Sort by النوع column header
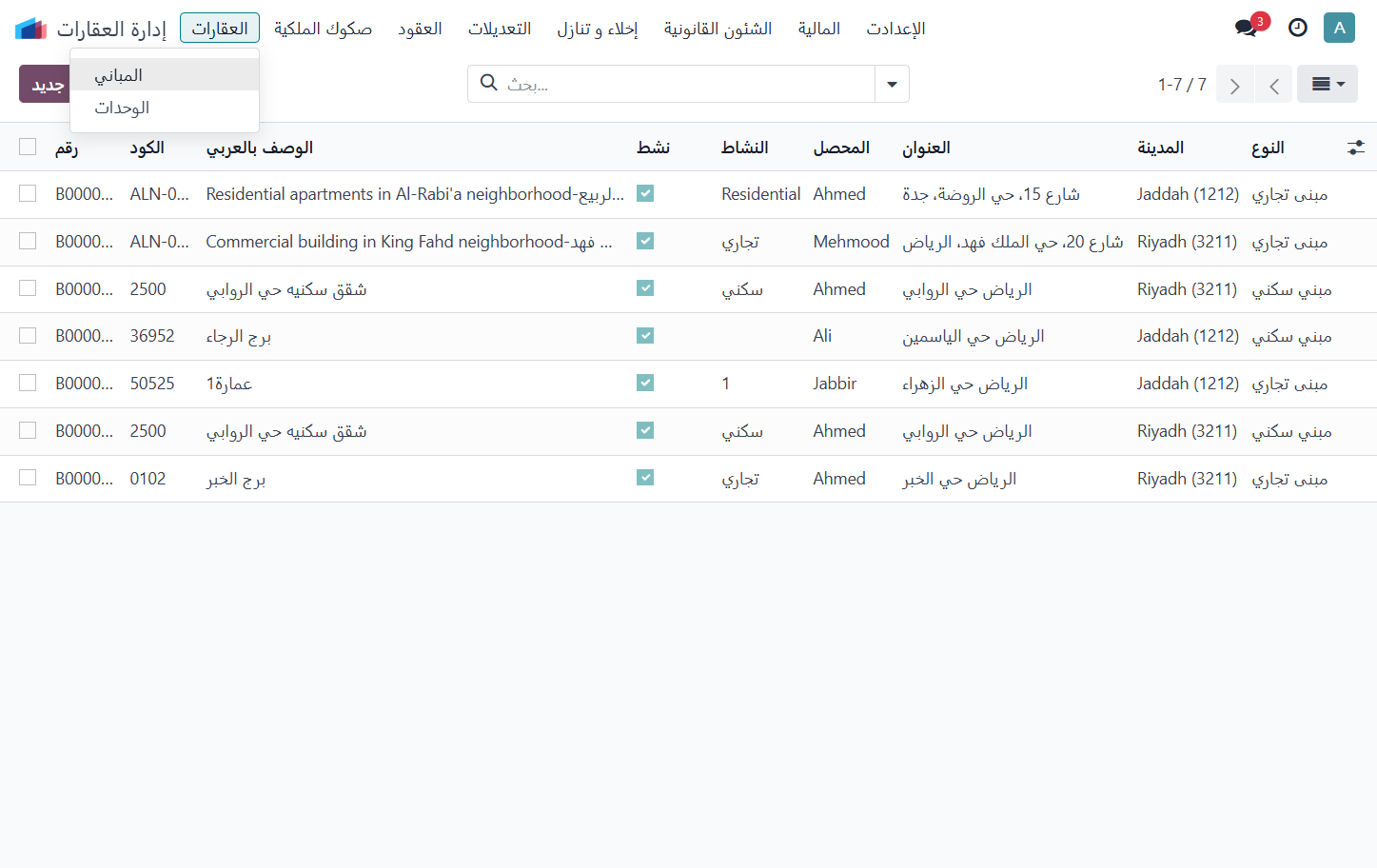Image resolution: width=1377 pixels, height=868 pixels. (x=1268, y=148)
